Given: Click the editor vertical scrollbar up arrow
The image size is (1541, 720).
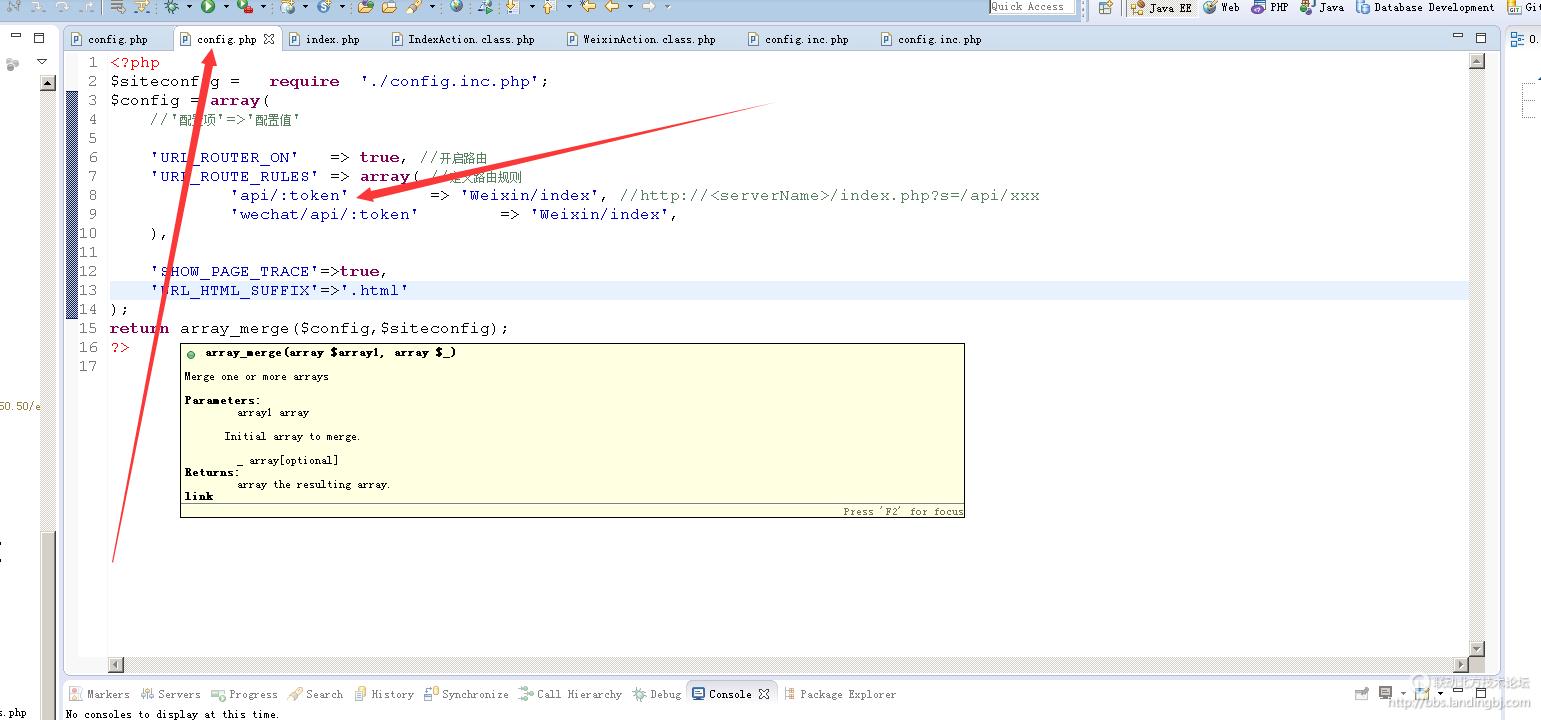Looking at the screenshot, I should (x=1477, y=62).
